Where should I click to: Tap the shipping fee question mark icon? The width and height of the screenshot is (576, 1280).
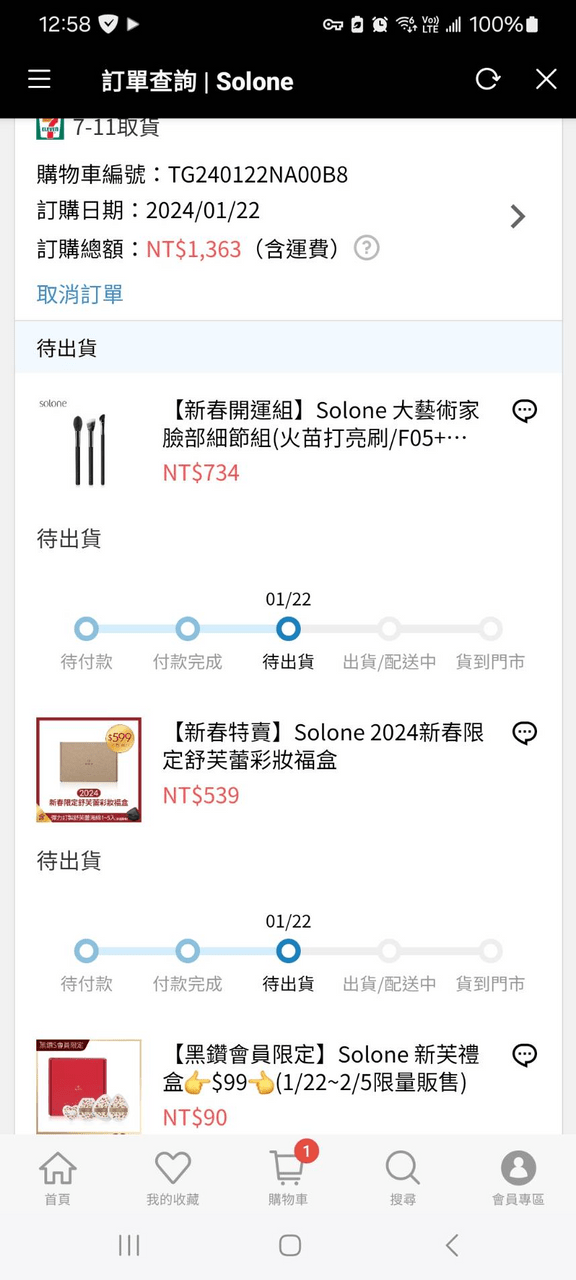[x=365, y=248]
